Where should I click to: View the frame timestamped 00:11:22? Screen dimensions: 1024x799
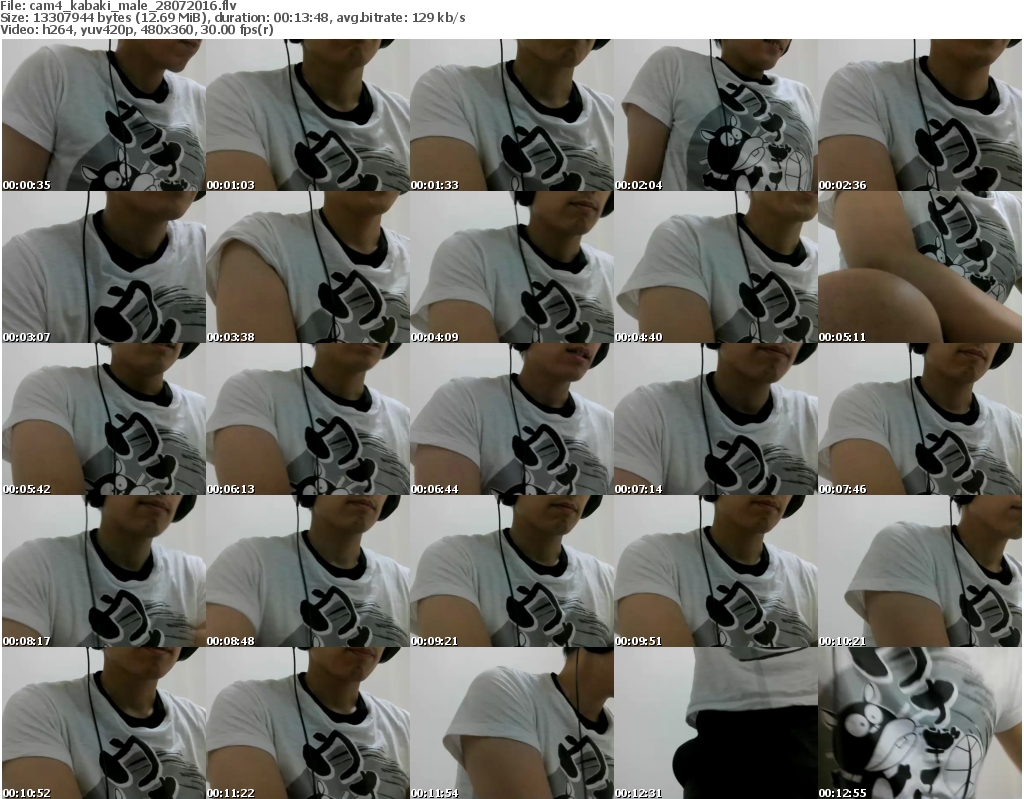click(308, 723)
